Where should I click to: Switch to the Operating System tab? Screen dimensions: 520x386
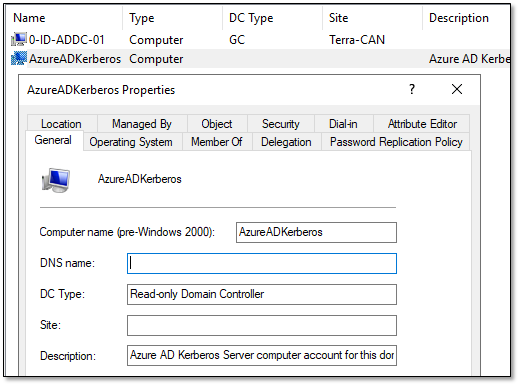[131, 142]
